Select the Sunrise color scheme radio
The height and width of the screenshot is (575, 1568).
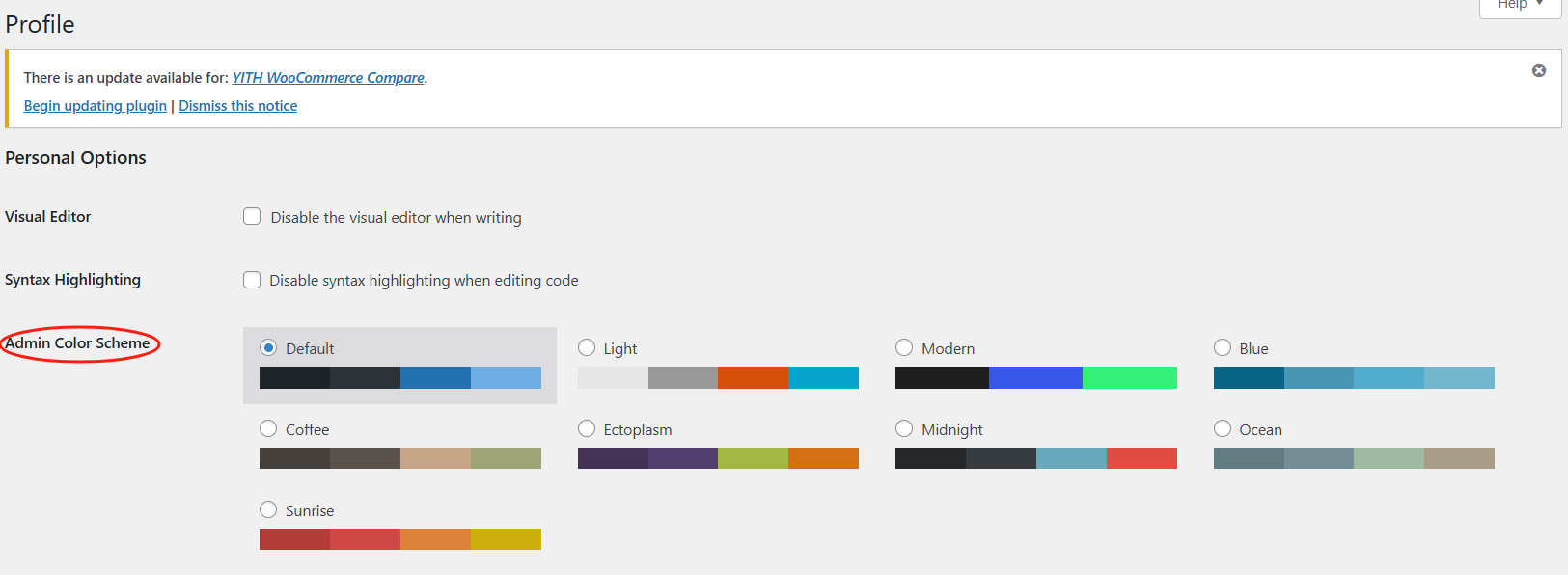pyautogui.click(x=268, y=509)
